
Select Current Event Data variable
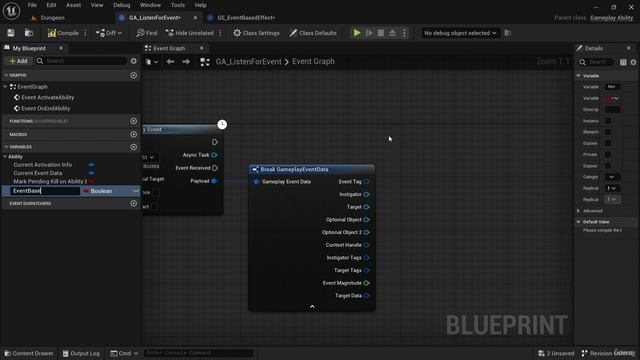pos(38,173)
